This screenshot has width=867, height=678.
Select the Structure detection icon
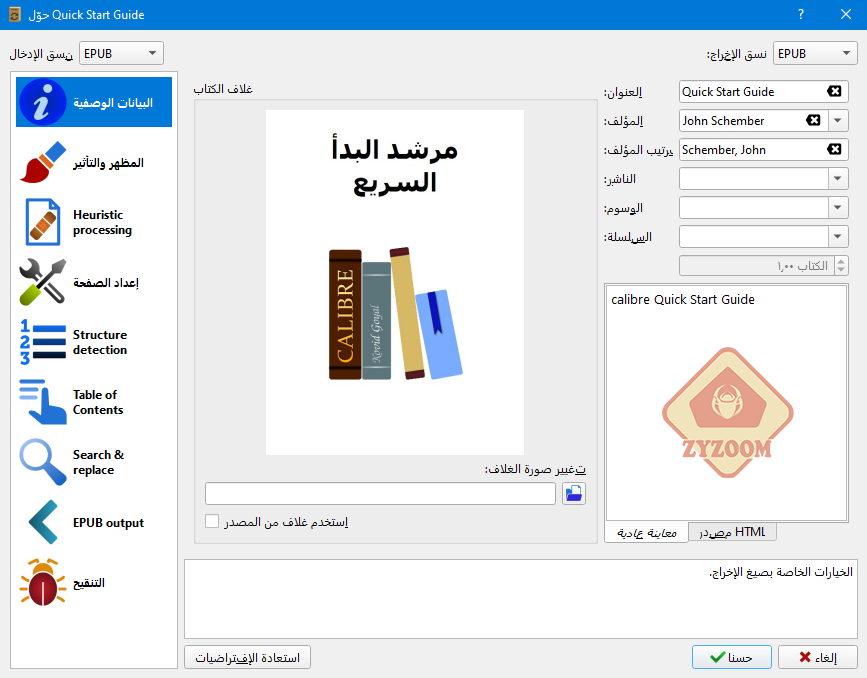(43, 342)
